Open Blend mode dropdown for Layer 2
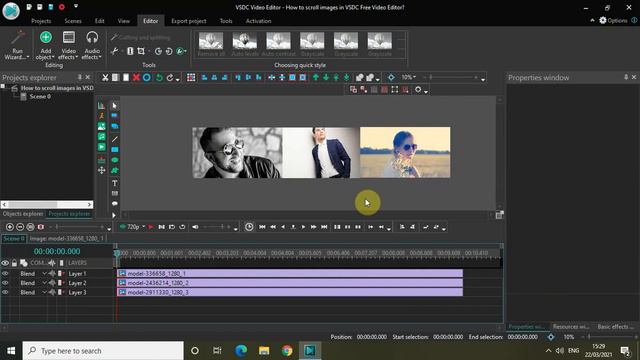Viewport: 640px width, 360px height. coord(44,283)
